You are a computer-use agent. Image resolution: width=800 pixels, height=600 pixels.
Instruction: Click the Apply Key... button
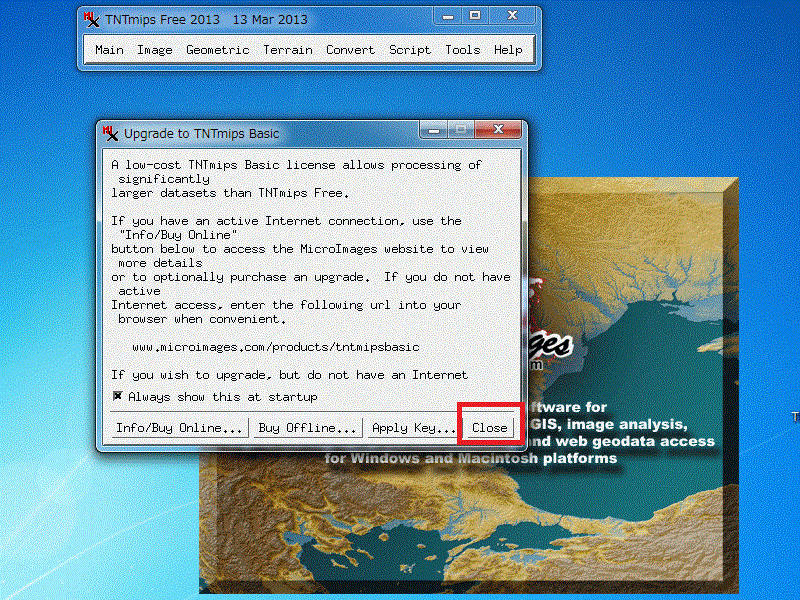pyautogui.click(x=412, y=428)
